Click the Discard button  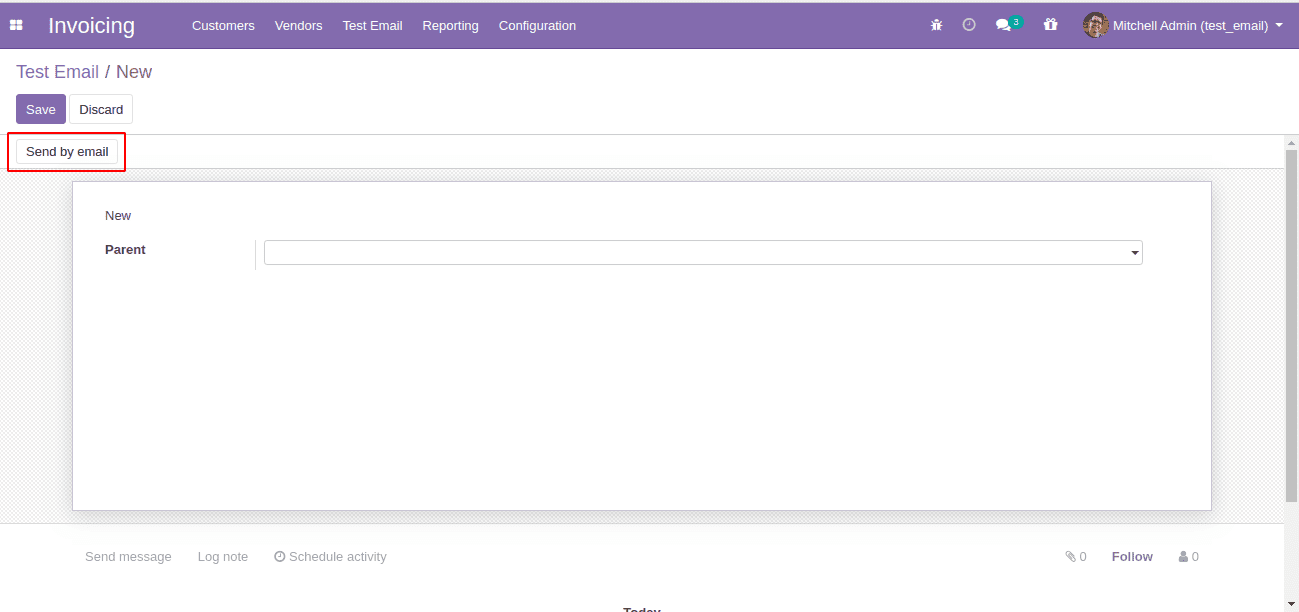[x=101, y=110]
